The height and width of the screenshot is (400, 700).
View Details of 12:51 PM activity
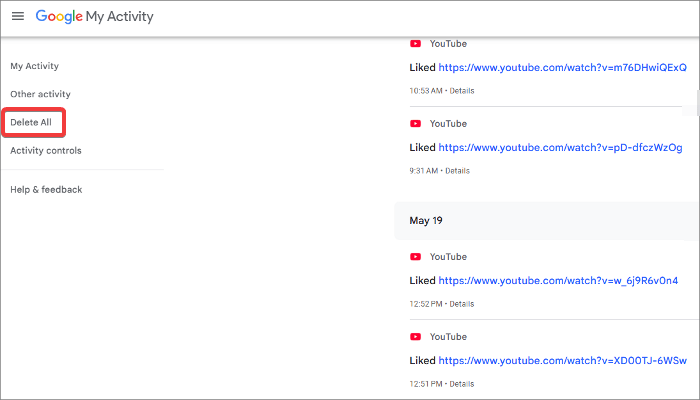tap(462, 383)
